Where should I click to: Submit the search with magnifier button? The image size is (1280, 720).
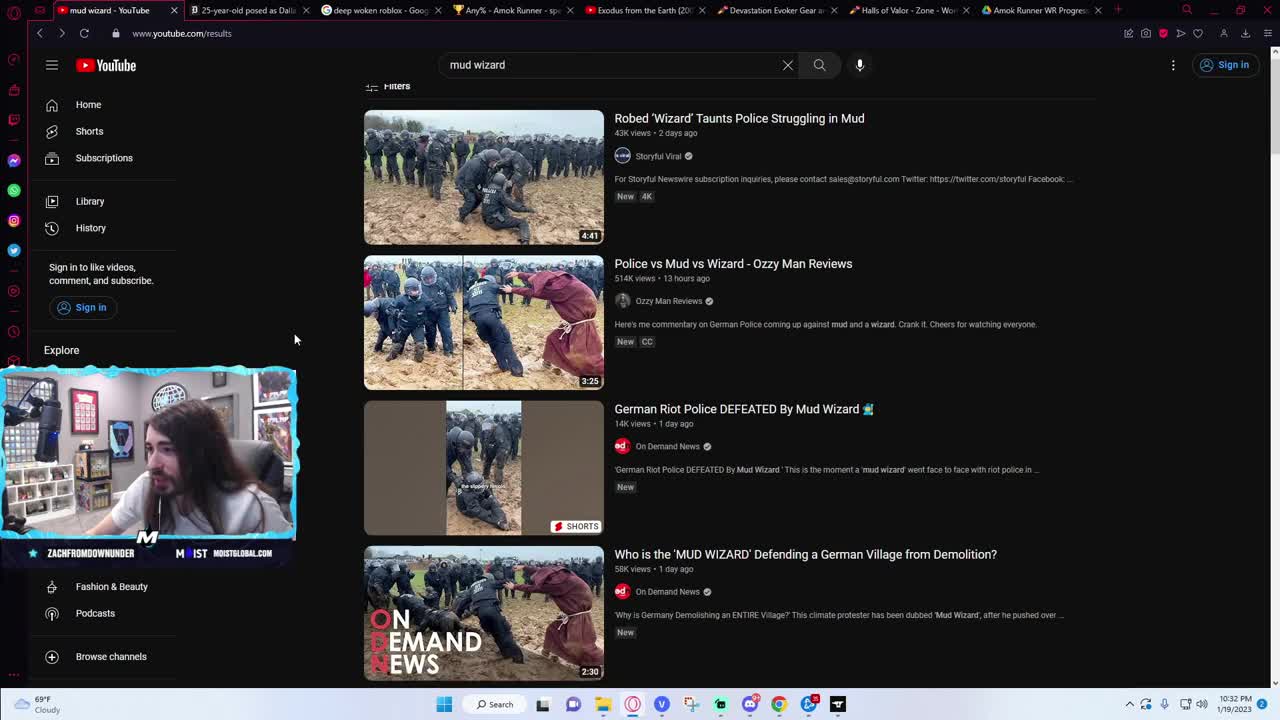(819, 65)
